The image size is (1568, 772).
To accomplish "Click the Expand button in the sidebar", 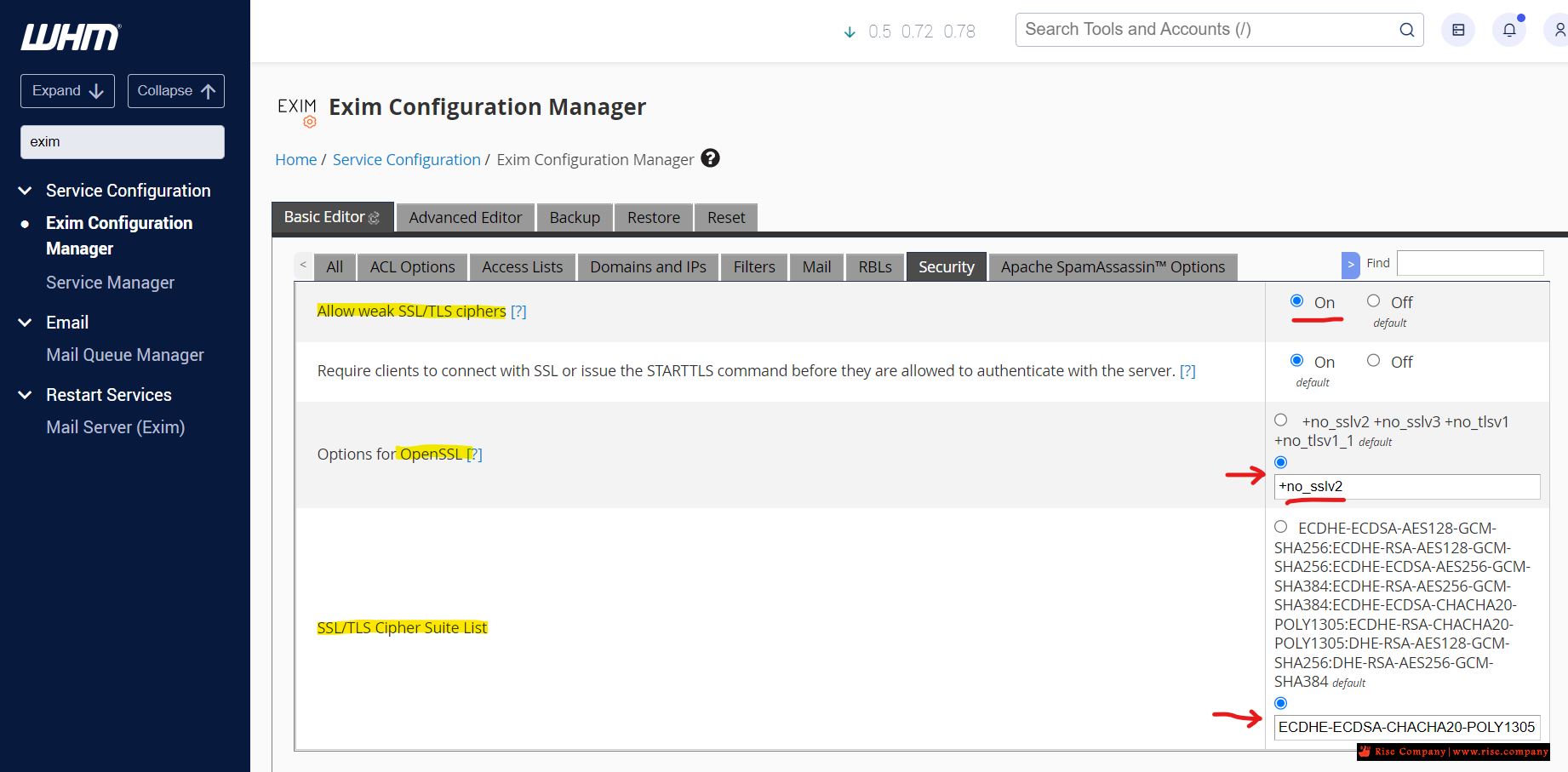I will [67, 91].
